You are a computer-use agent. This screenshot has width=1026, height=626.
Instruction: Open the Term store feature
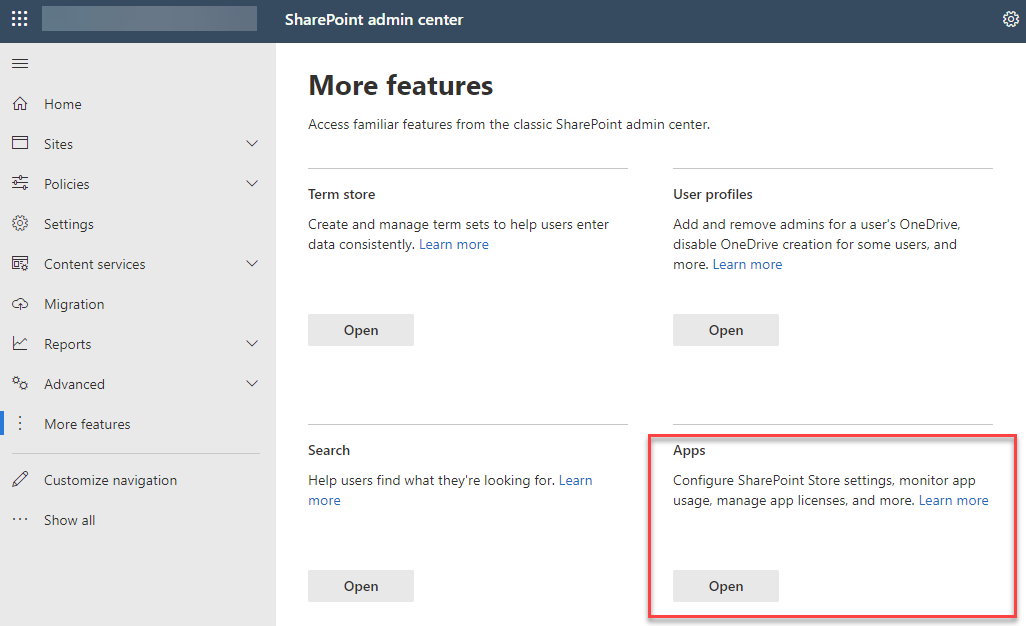361,330
